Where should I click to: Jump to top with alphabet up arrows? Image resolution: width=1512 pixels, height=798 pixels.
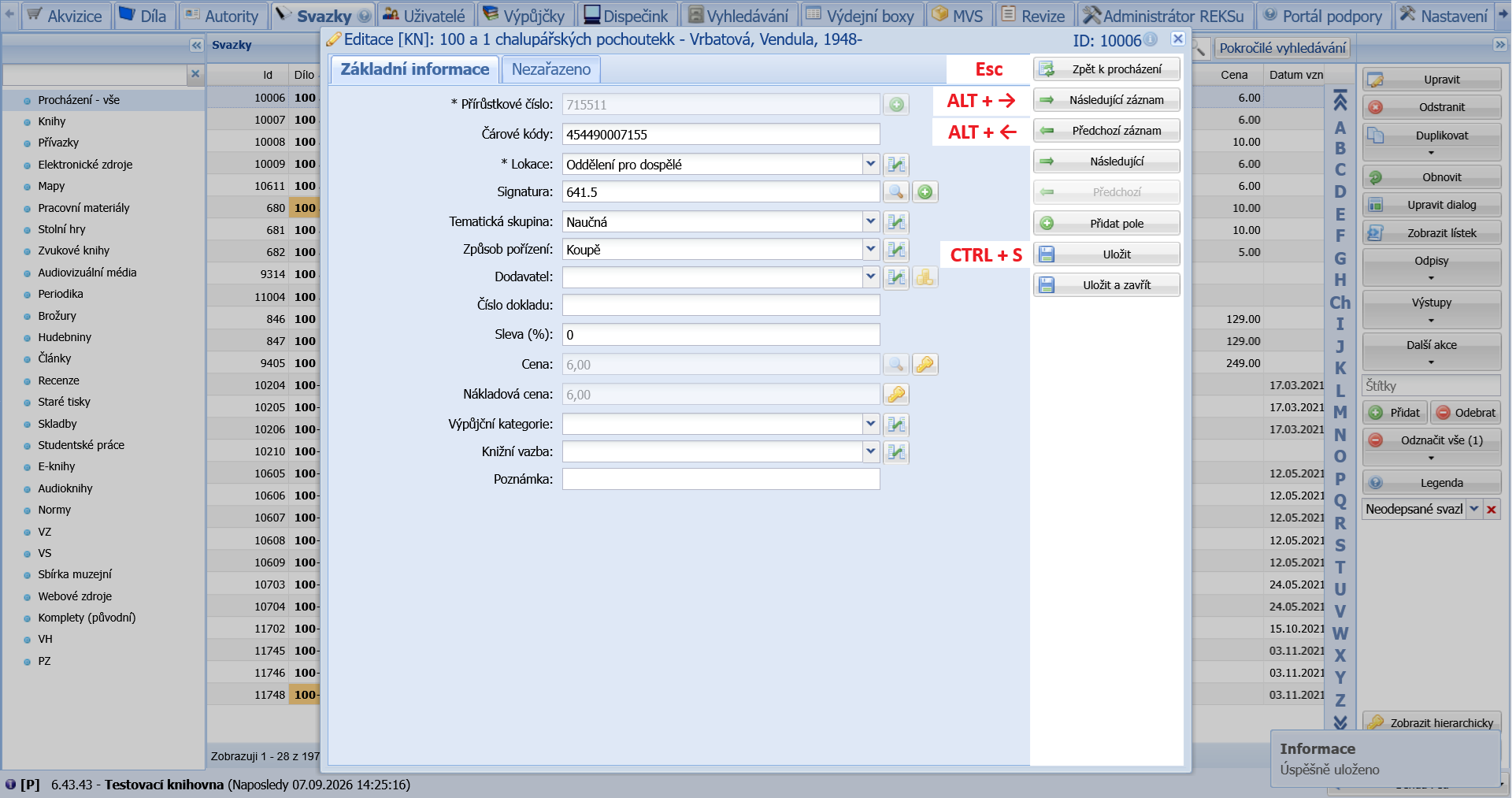click(1340, 101)
